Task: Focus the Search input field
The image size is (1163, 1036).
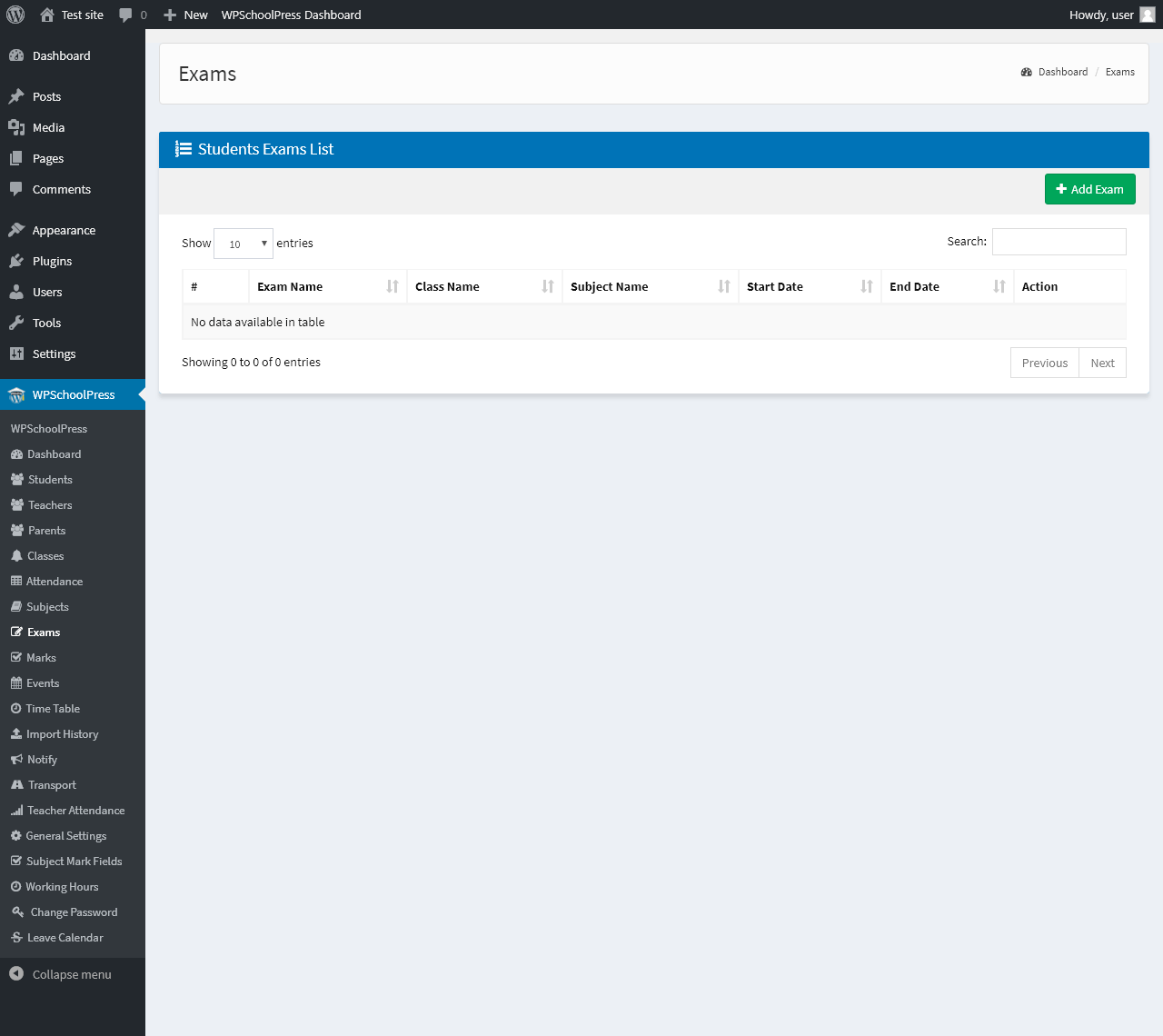Action: [1059, 242]
